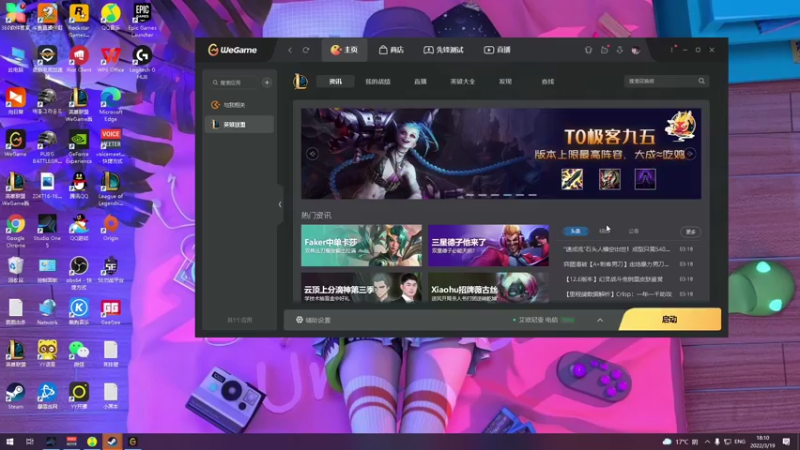Open the 我的战绩 sub-tab
The width and height of the screenshot is (800, 450).
pyautogui.click(x=378, y=82)
